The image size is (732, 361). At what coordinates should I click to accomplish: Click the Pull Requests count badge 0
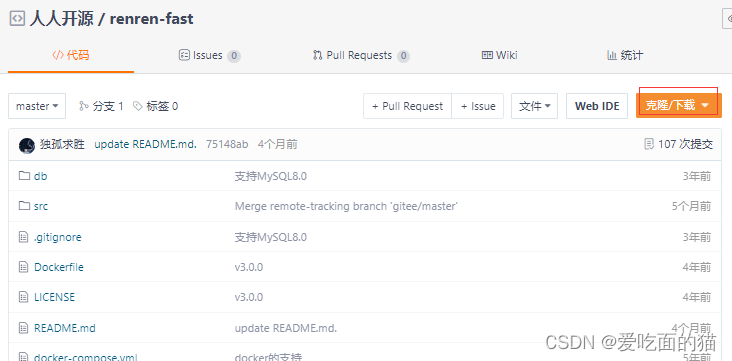[403, 57]
